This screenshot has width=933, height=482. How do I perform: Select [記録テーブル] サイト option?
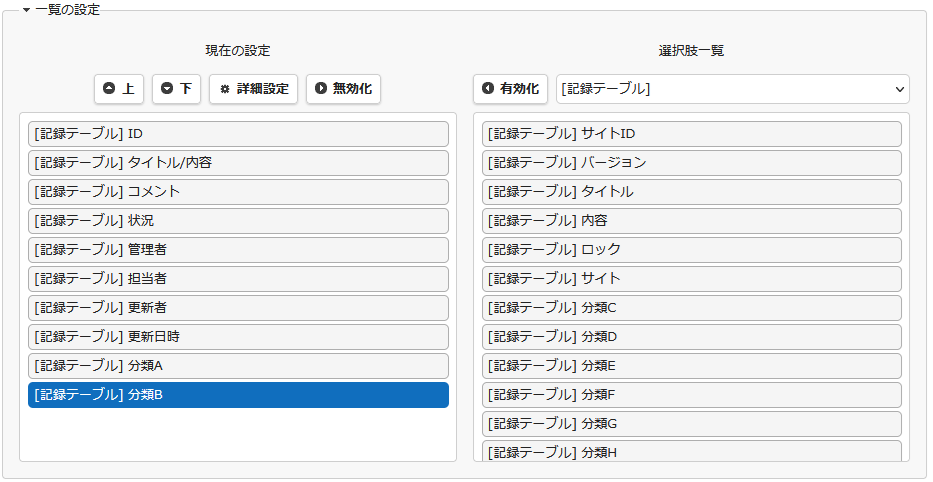[x=691, y=279]
